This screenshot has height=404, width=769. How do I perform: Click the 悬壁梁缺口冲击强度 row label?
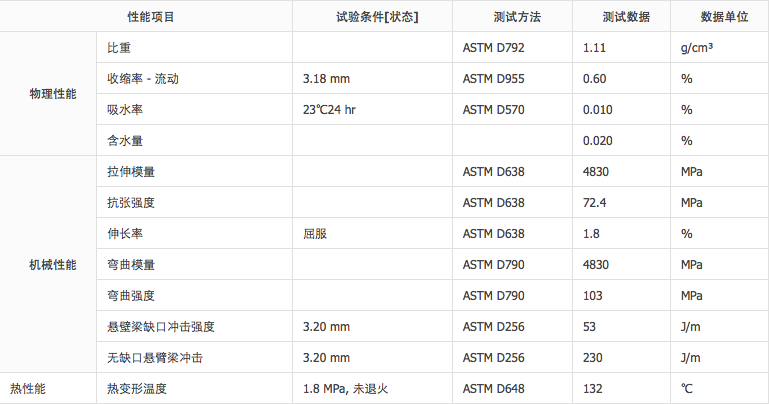point(161,327)
